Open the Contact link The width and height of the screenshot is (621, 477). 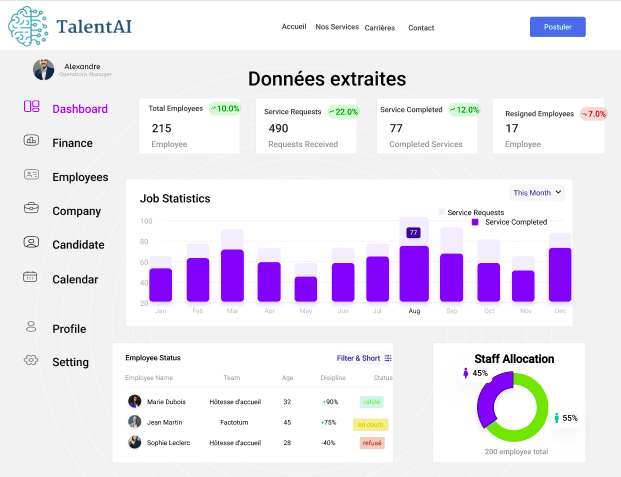pos(421,28)
